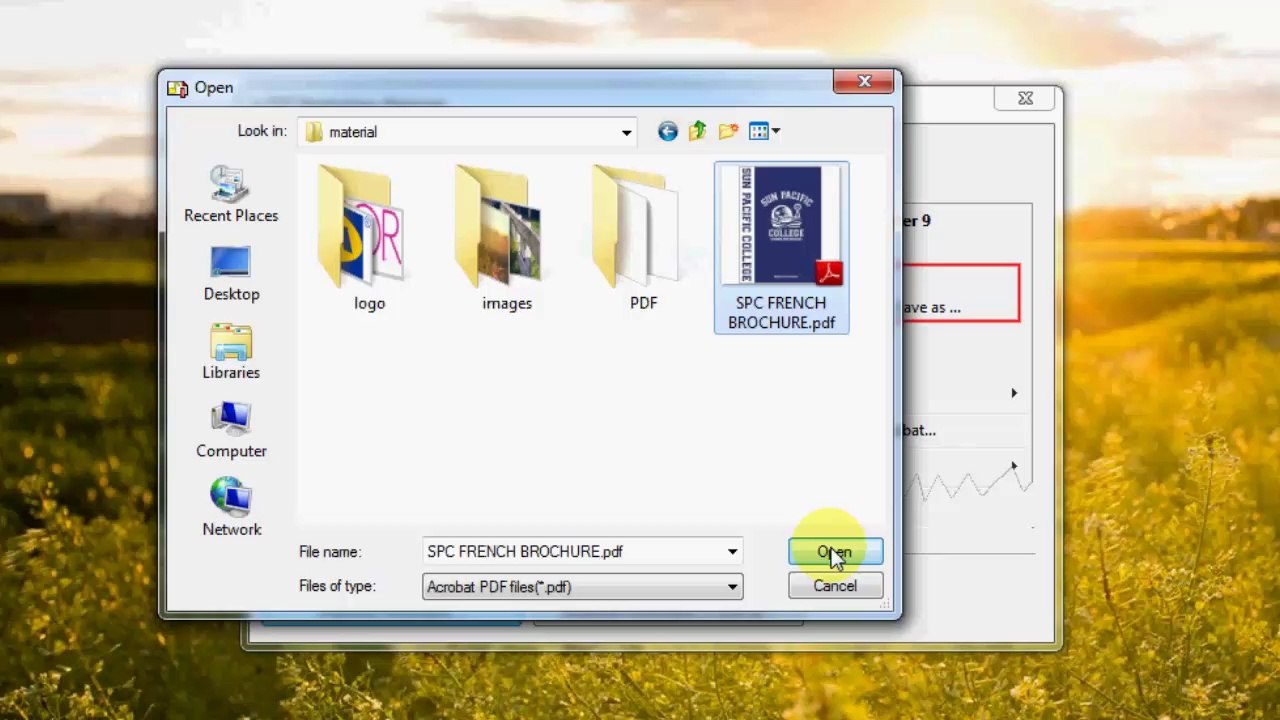Screen dimensions: 1280x720
Task: Expand the Files of type dropdown
Action: coord(733,587)
